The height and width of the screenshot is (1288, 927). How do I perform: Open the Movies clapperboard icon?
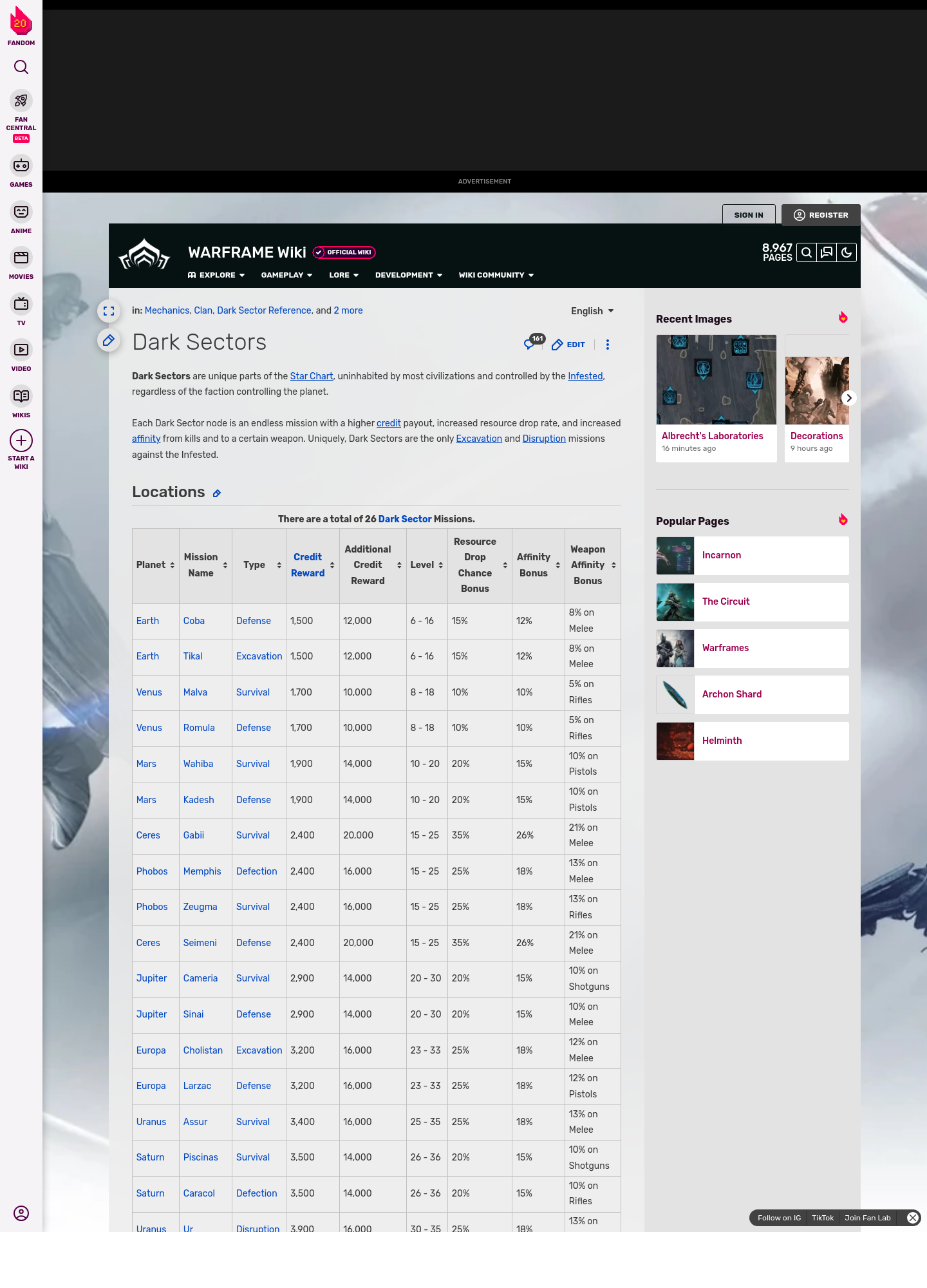(x=21, y=258)
